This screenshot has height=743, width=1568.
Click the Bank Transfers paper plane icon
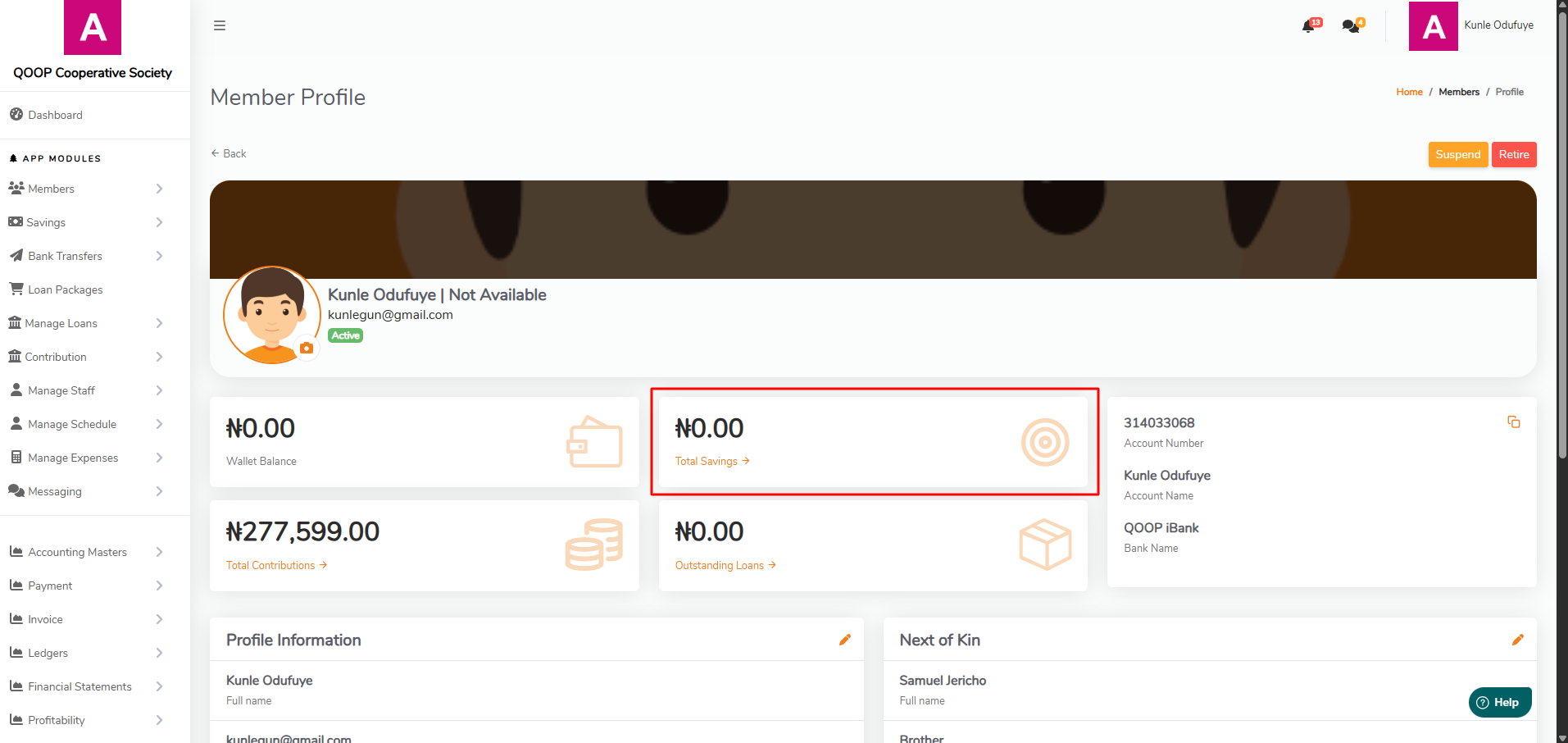[16, 255]
